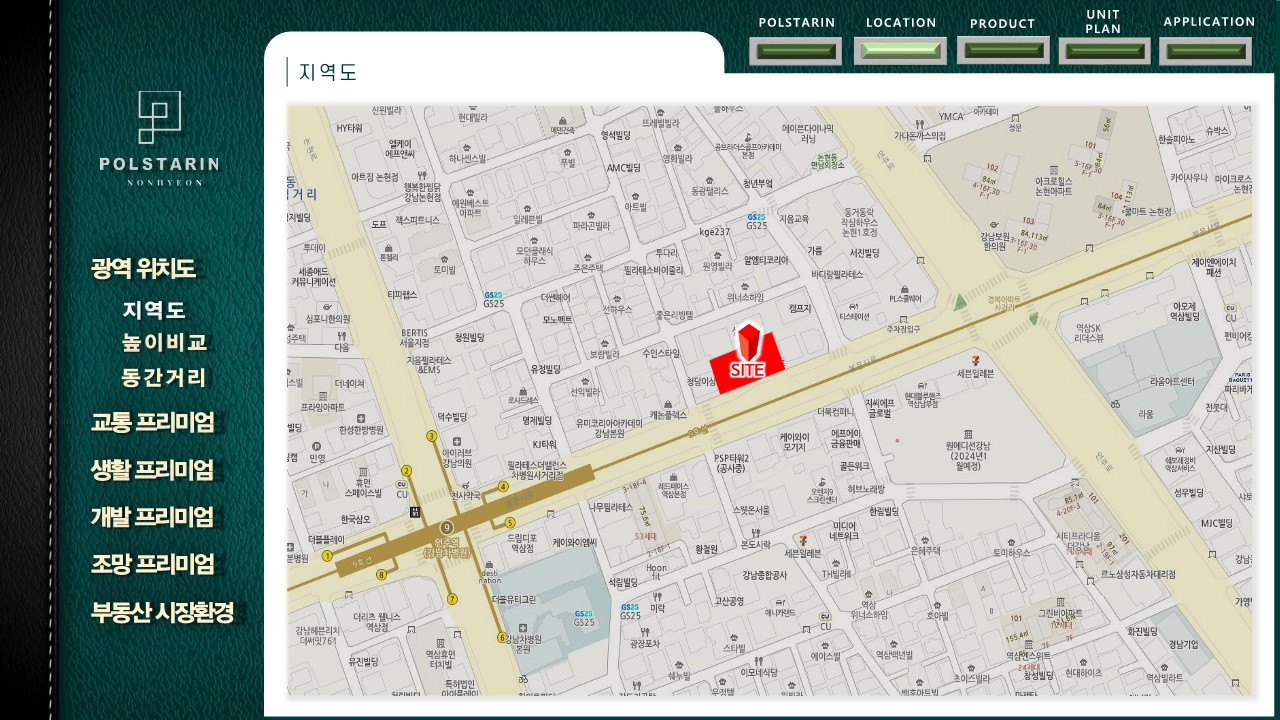Click the 7-Eleven icon near 세븐일레븐
This screenshot has height=720, width=1280.
(975, 359)
